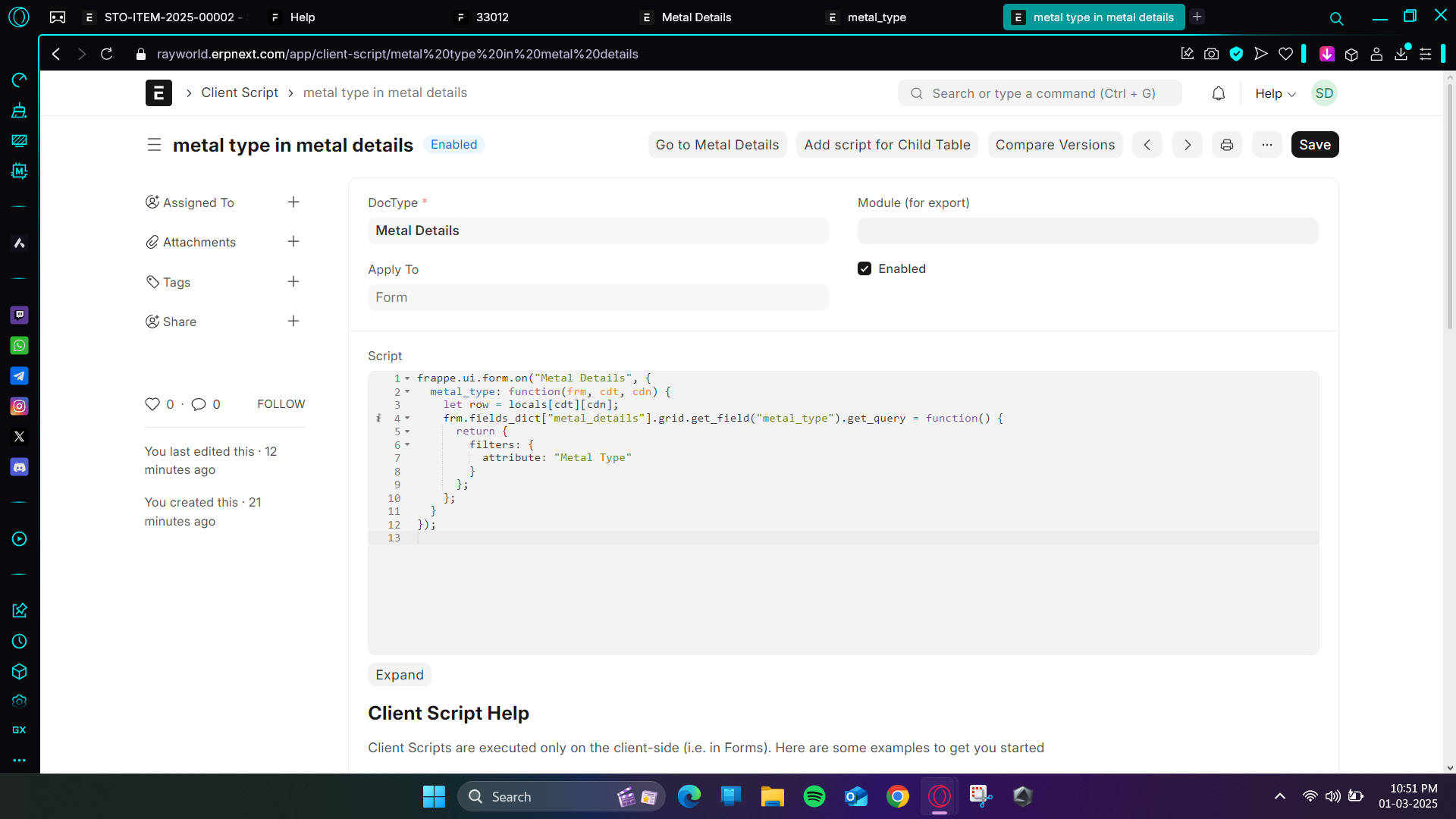Open the Apply To select field
Viewport: 1456px width, 819px height.
[x=598, y=297]
